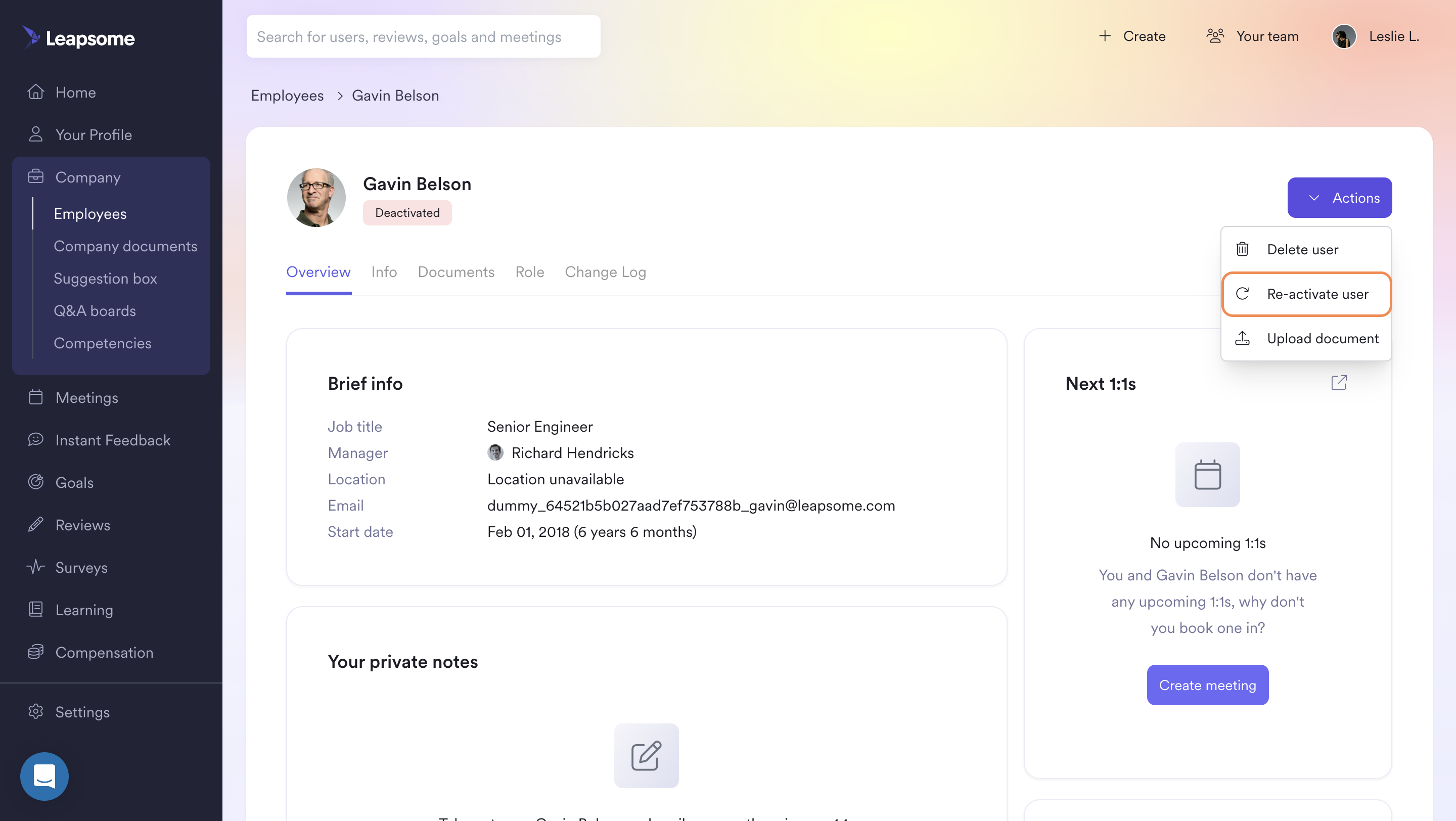
Task: Open the Intercom chat bubble
Action: (x=44, y=776)
